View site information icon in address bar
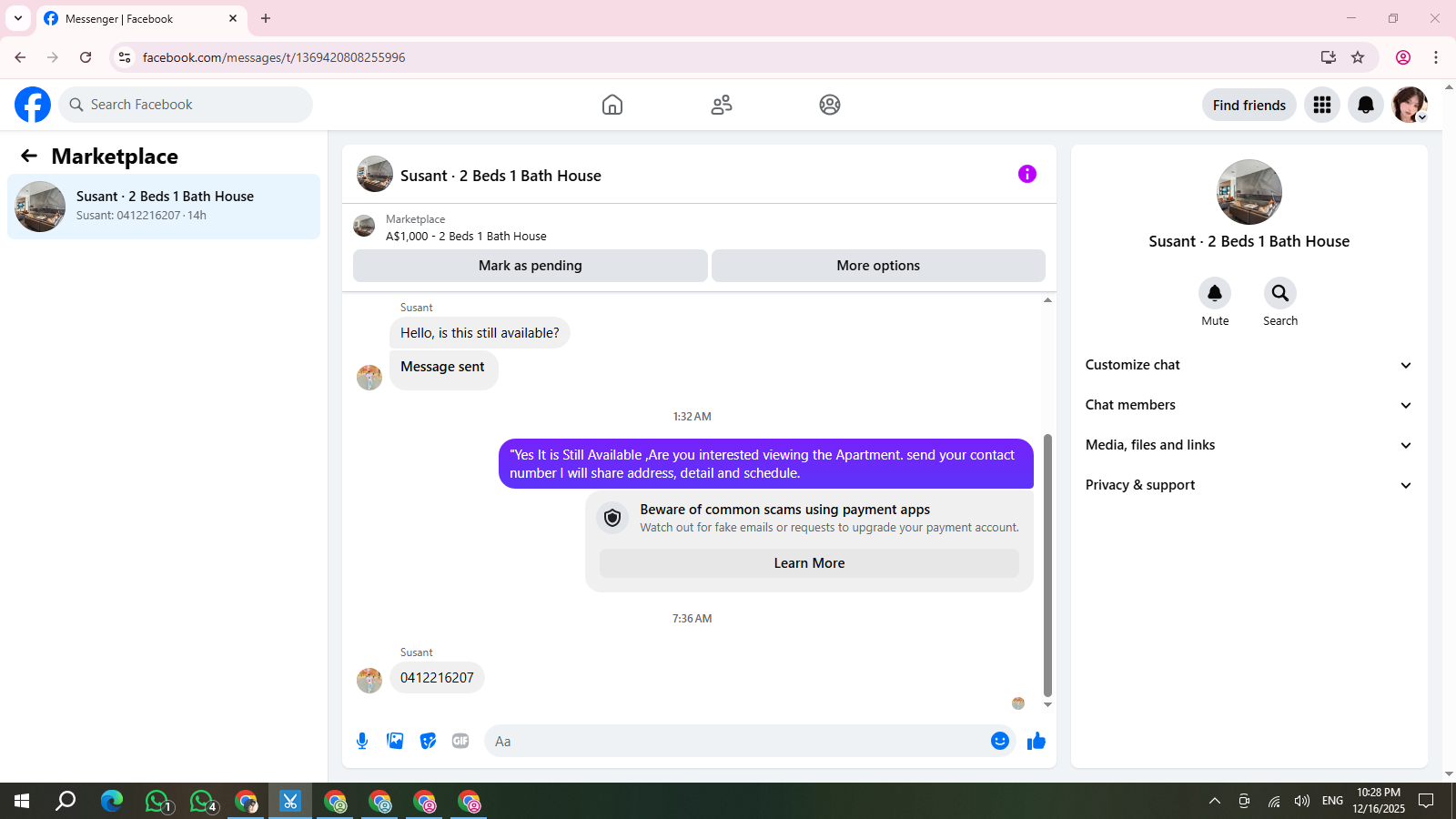The width and height of the screenshot is (1456, 819). (x=125, y=57)
